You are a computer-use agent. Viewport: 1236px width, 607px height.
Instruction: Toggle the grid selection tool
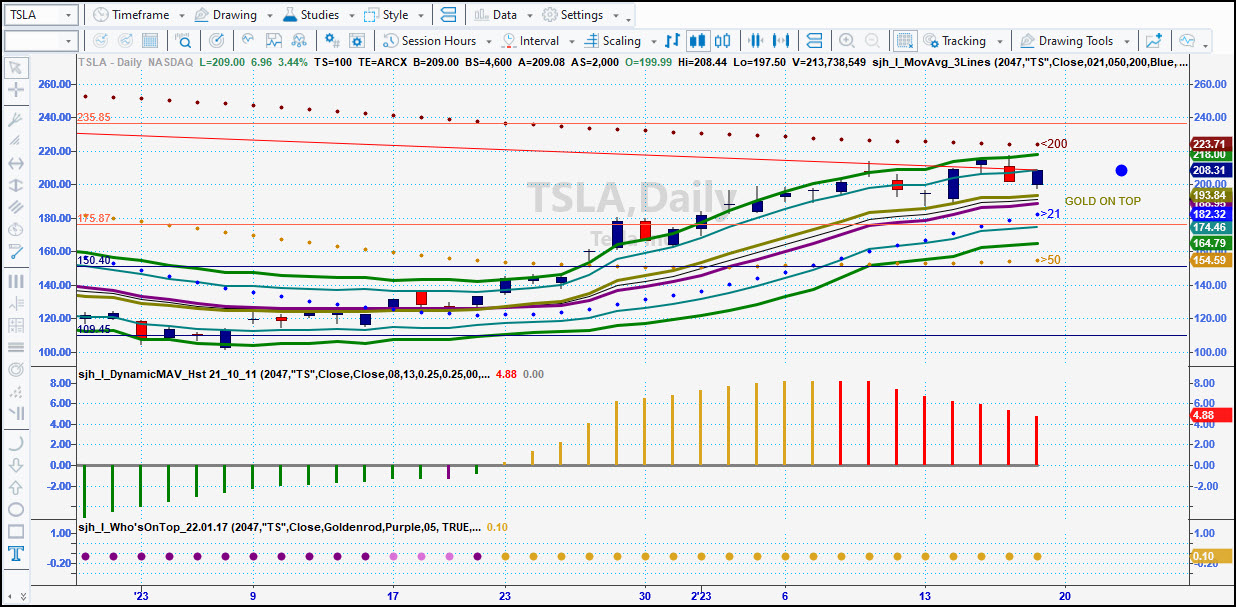904,41
